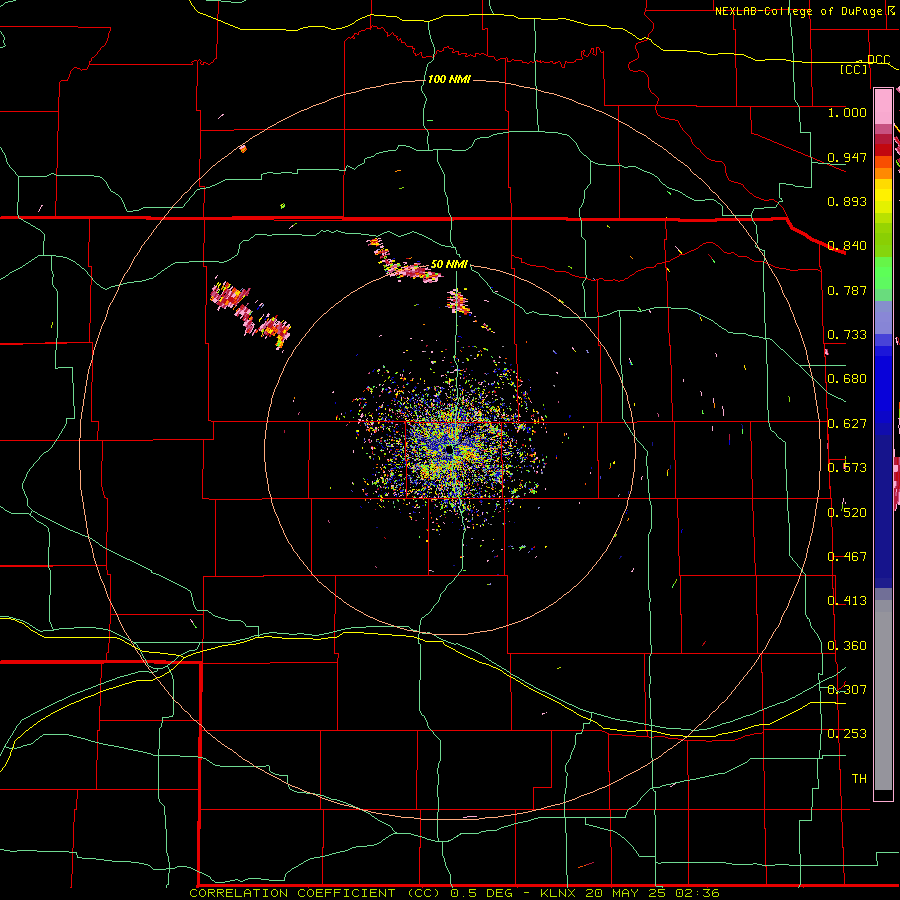The image size is (900, 900).
Task: Click the 50 NMI range ring label
Action: (x=449, y=264)
